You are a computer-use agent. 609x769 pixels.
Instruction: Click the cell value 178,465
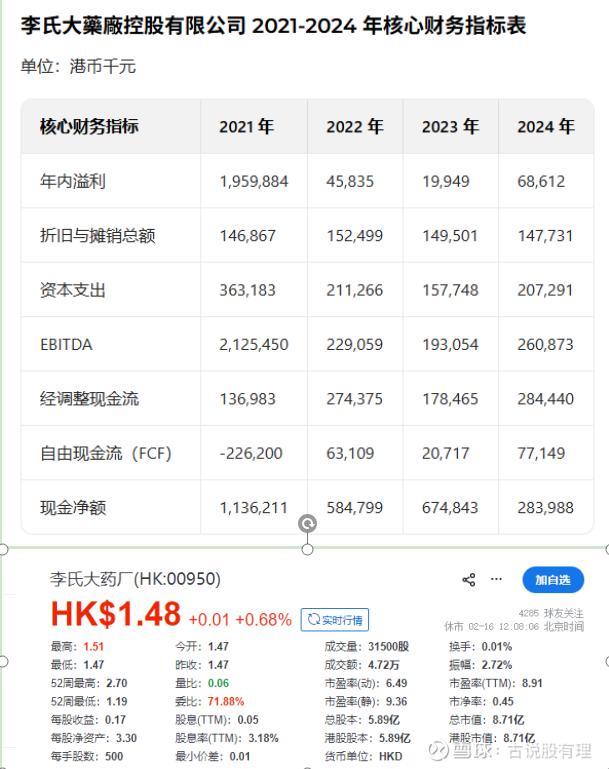[450, 399]
